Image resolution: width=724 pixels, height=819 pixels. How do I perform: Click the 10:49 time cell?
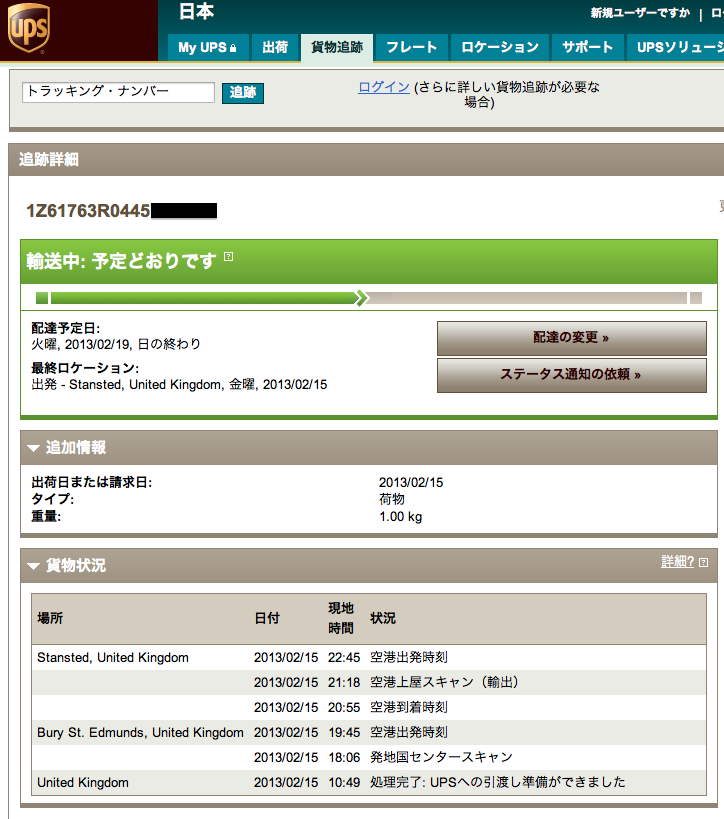[344, 782]
